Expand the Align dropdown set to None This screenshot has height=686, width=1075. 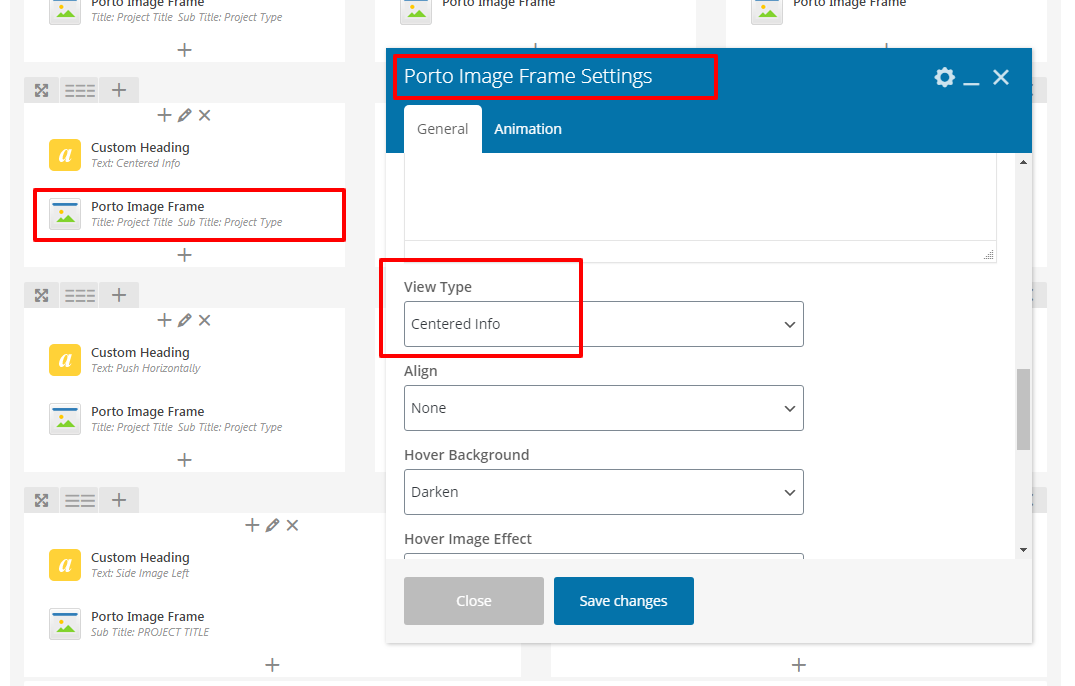(x=603, y=408)
